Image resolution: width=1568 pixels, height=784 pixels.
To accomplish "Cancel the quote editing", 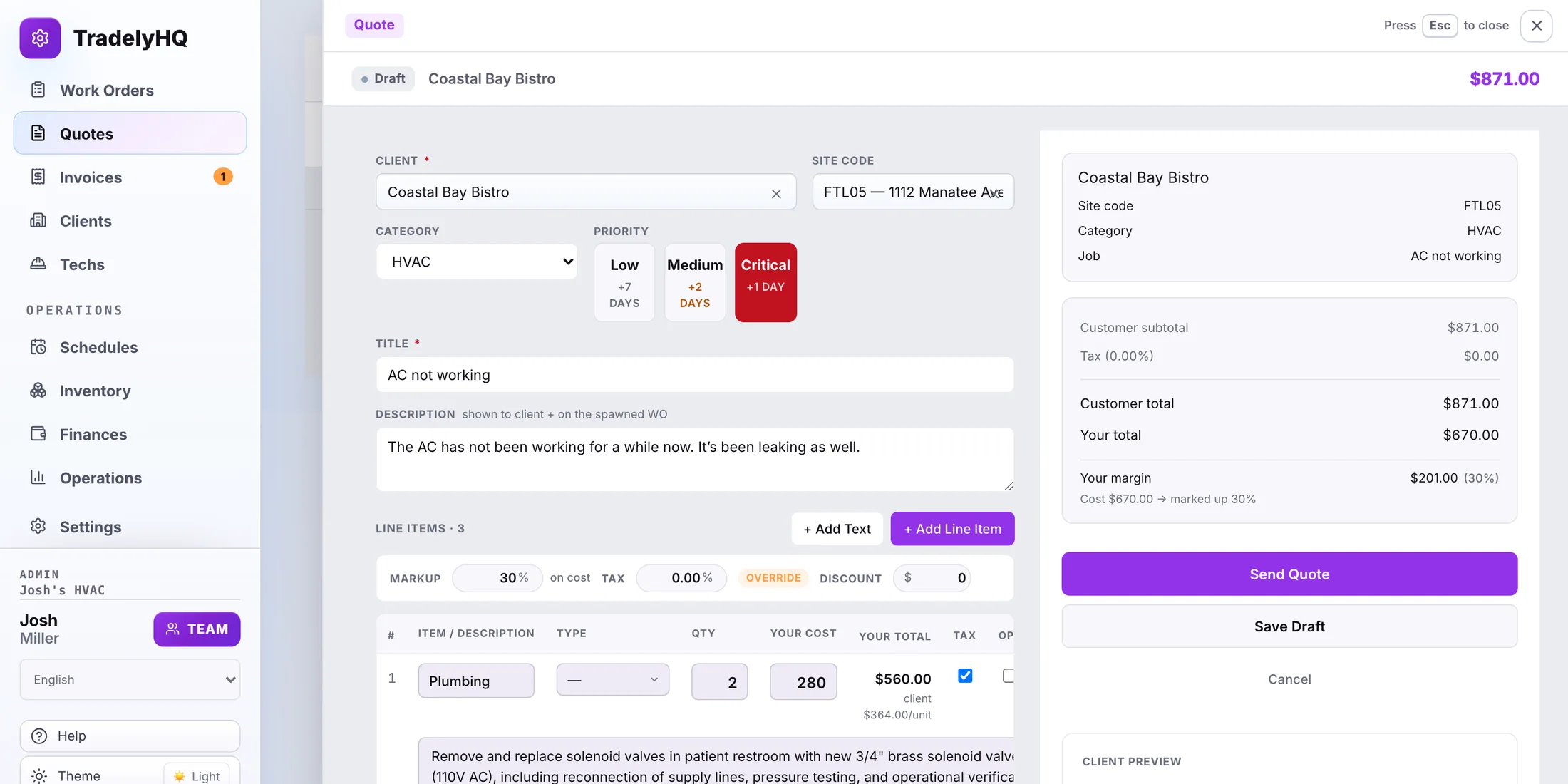I will pyautogui.click(x=1289, y=679).
